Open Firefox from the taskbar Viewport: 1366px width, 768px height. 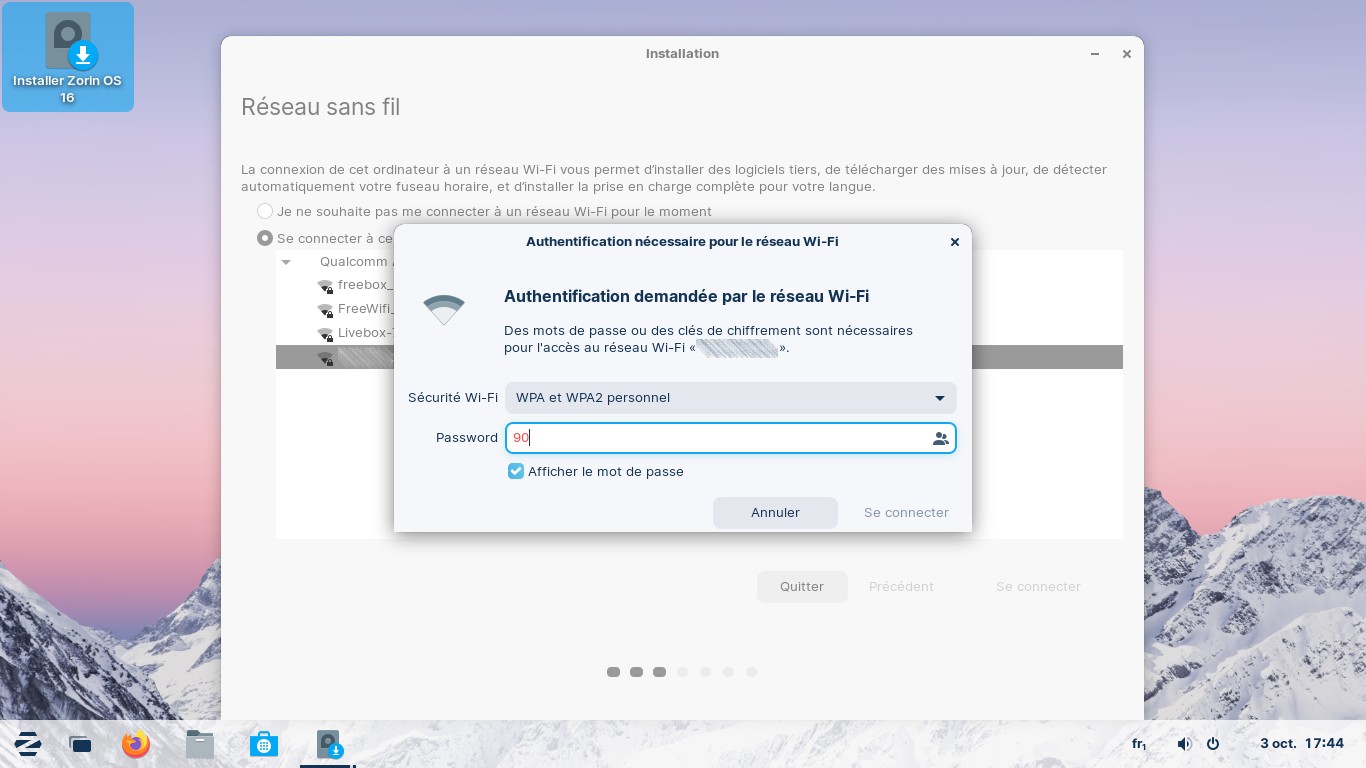pyautogui.click(x=135, y=744)
